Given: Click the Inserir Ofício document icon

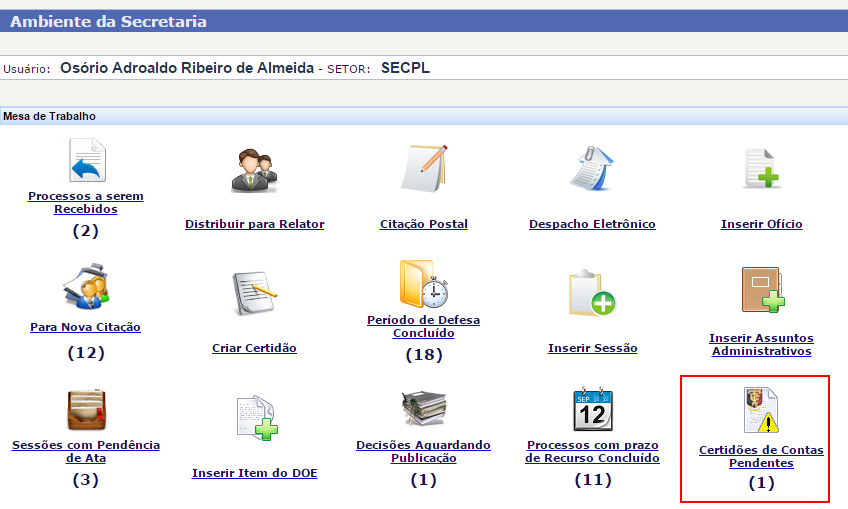Looking at the screenshot, I should pos(761,168).
